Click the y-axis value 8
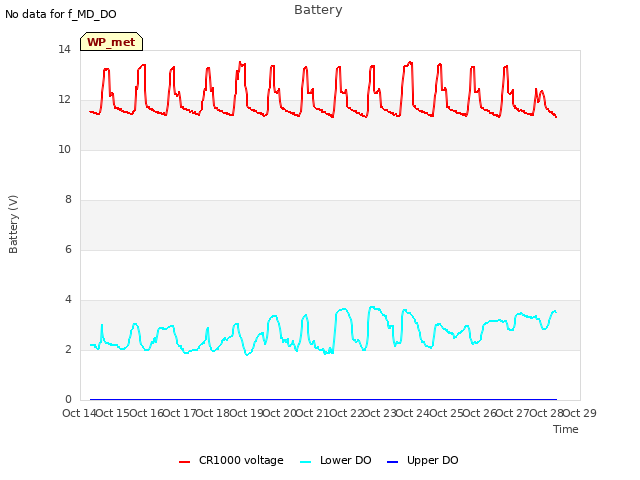640x480 pixels. (68, 200)
